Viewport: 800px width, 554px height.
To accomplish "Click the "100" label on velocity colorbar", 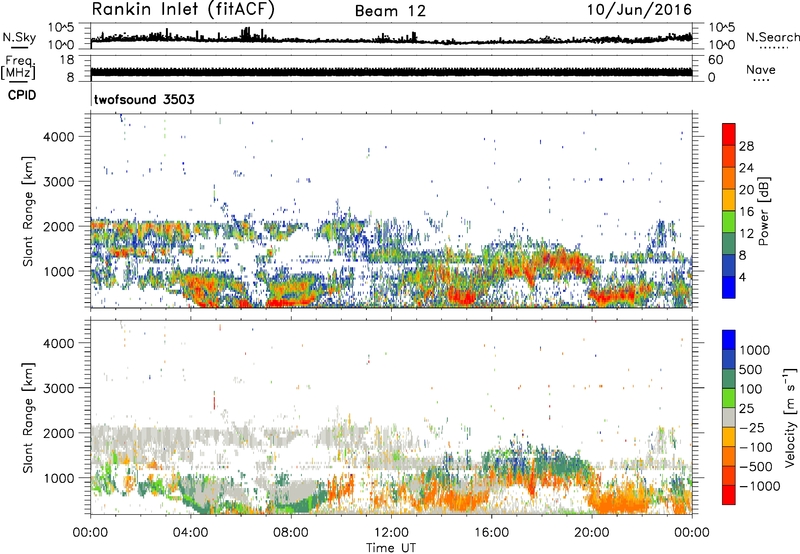I will 751,389.
